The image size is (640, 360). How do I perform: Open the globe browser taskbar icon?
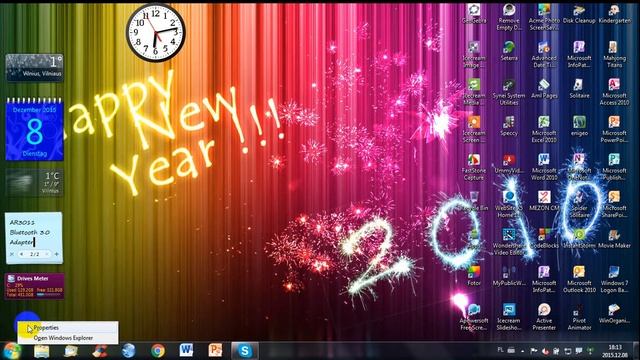point(129,351)
